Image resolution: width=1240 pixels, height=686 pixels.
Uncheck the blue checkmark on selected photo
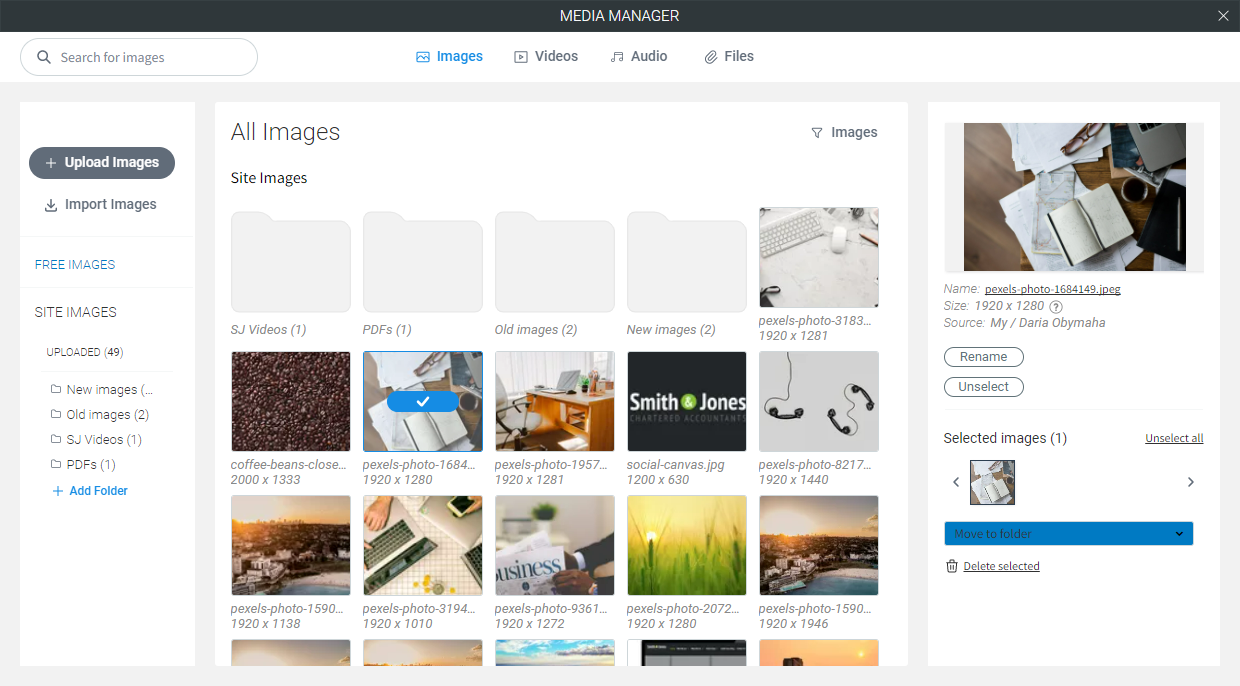[x=423, y=401]
